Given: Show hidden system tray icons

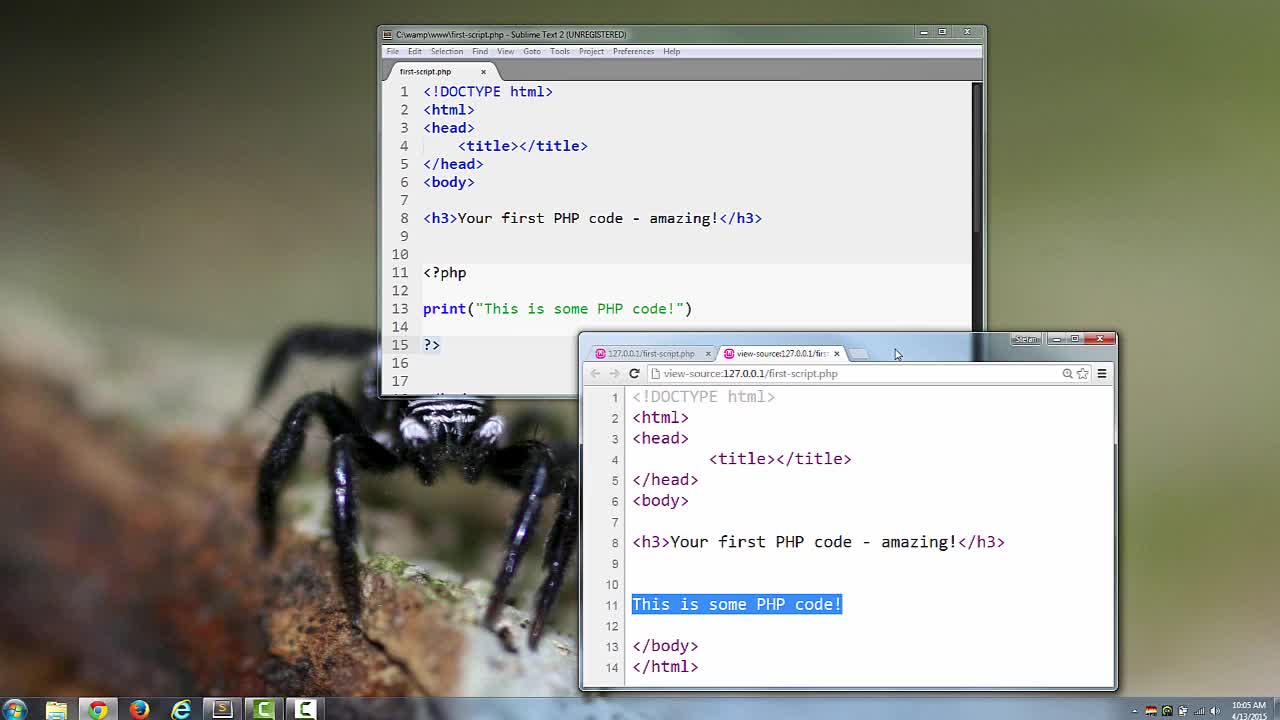Looking at the screenshot, I should pos(1135,711).
